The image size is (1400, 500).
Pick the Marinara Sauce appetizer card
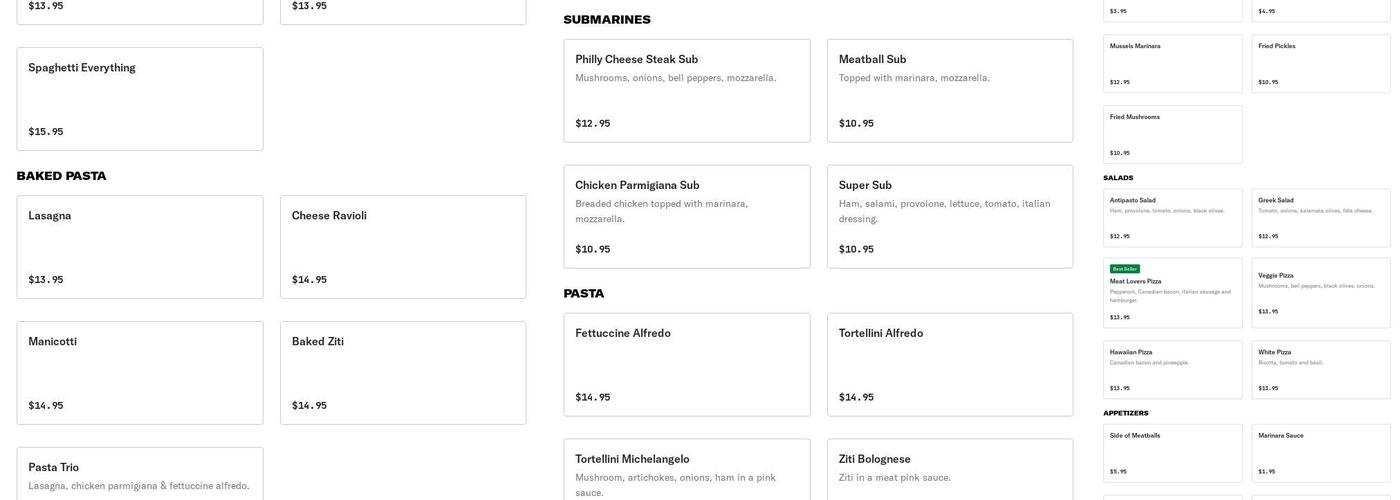pyautogui.click(x=1320, y=453)
